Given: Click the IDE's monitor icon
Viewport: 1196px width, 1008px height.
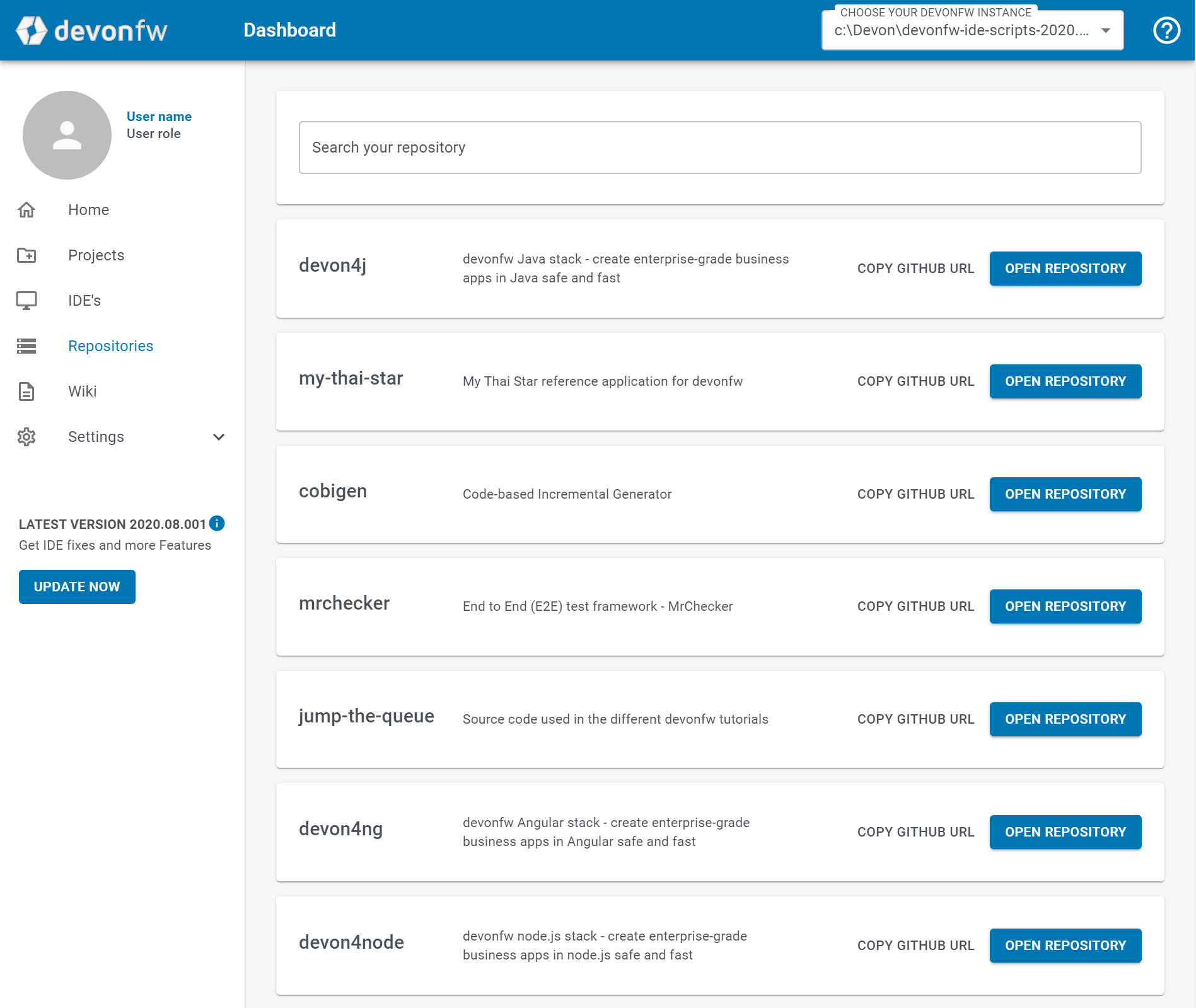Looking at the screenshot, I should coord(26,301).
